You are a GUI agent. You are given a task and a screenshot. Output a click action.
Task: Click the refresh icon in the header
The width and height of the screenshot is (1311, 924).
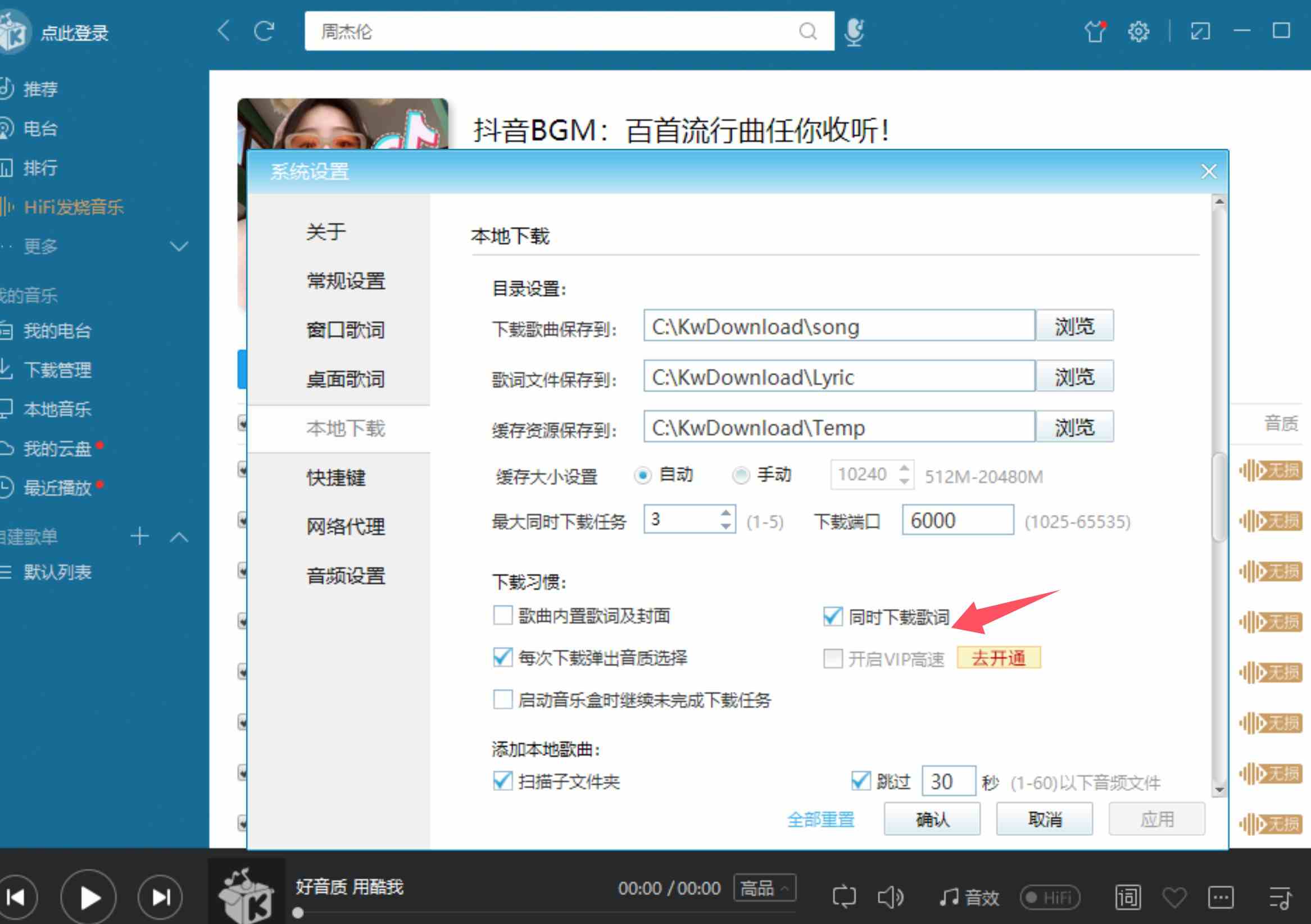coord(264,31)
